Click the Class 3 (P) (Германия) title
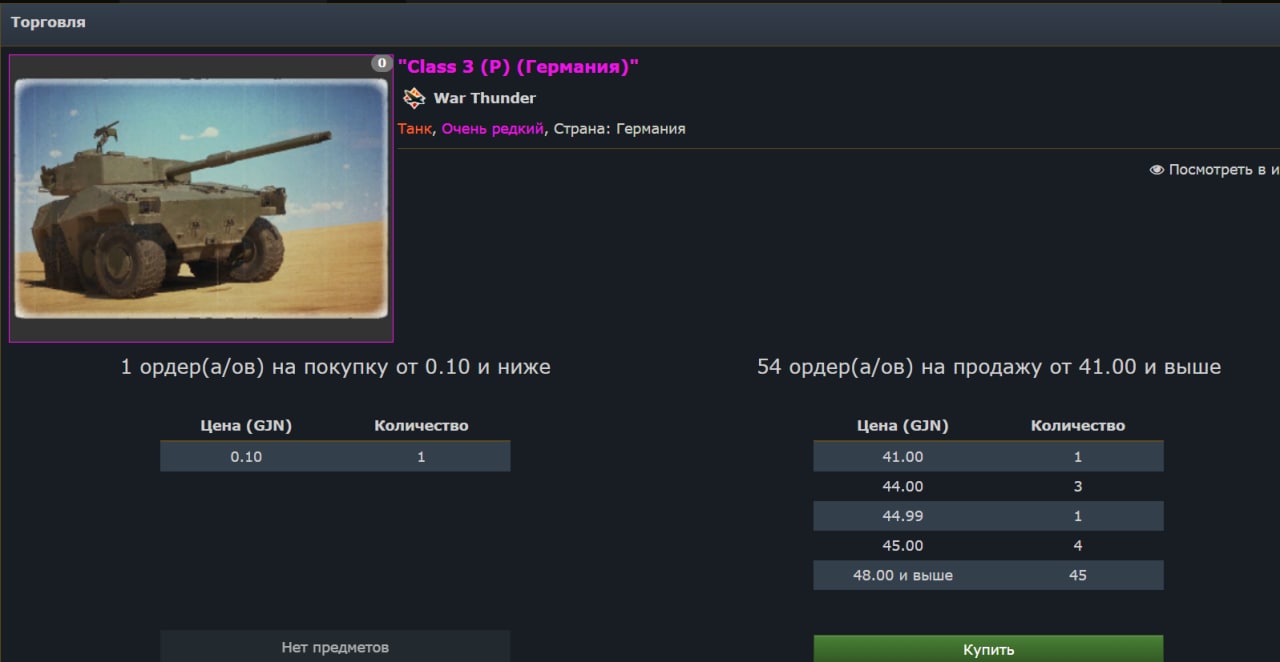 tap(518, 66)
